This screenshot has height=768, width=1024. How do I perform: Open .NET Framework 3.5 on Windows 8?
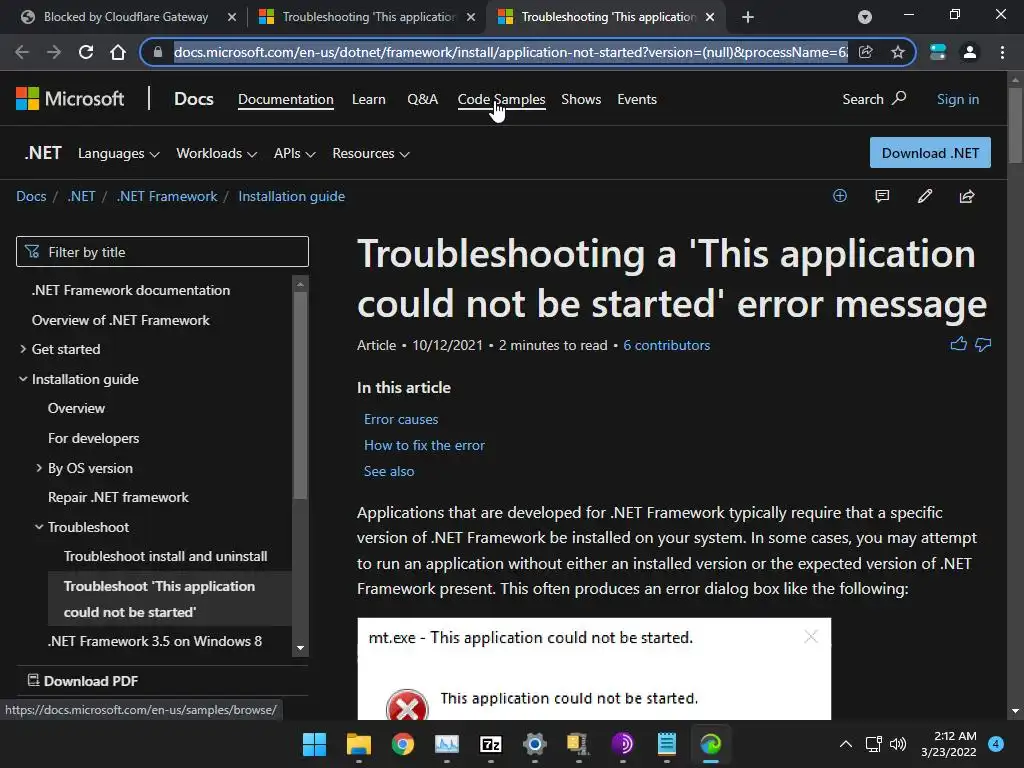(x=155, y=641)
